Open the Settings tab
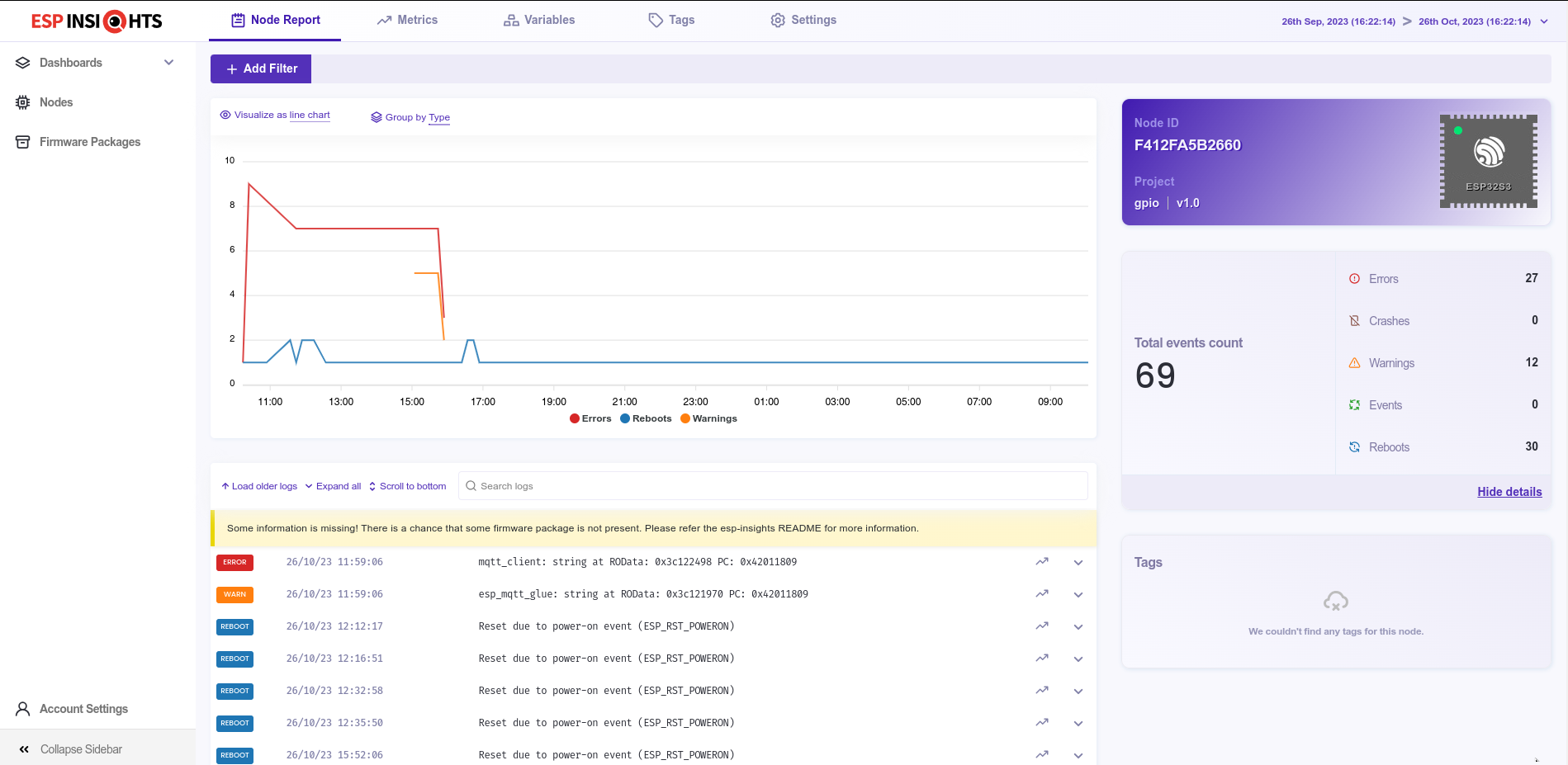The width and height of the screenshot is (1568, 765). click(803, 20)
